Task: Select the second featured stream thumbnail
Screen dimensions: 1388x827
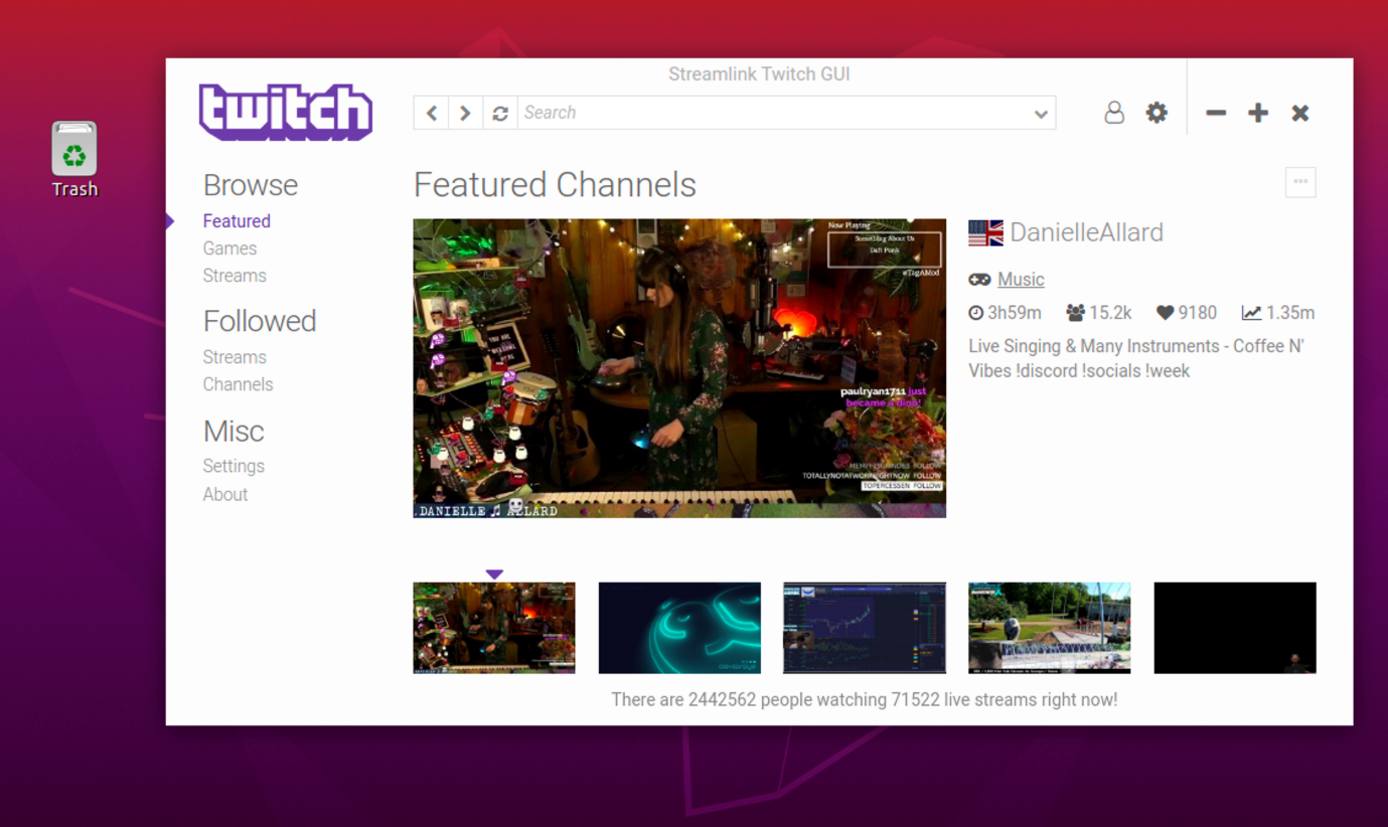Action: click(679, 627)
